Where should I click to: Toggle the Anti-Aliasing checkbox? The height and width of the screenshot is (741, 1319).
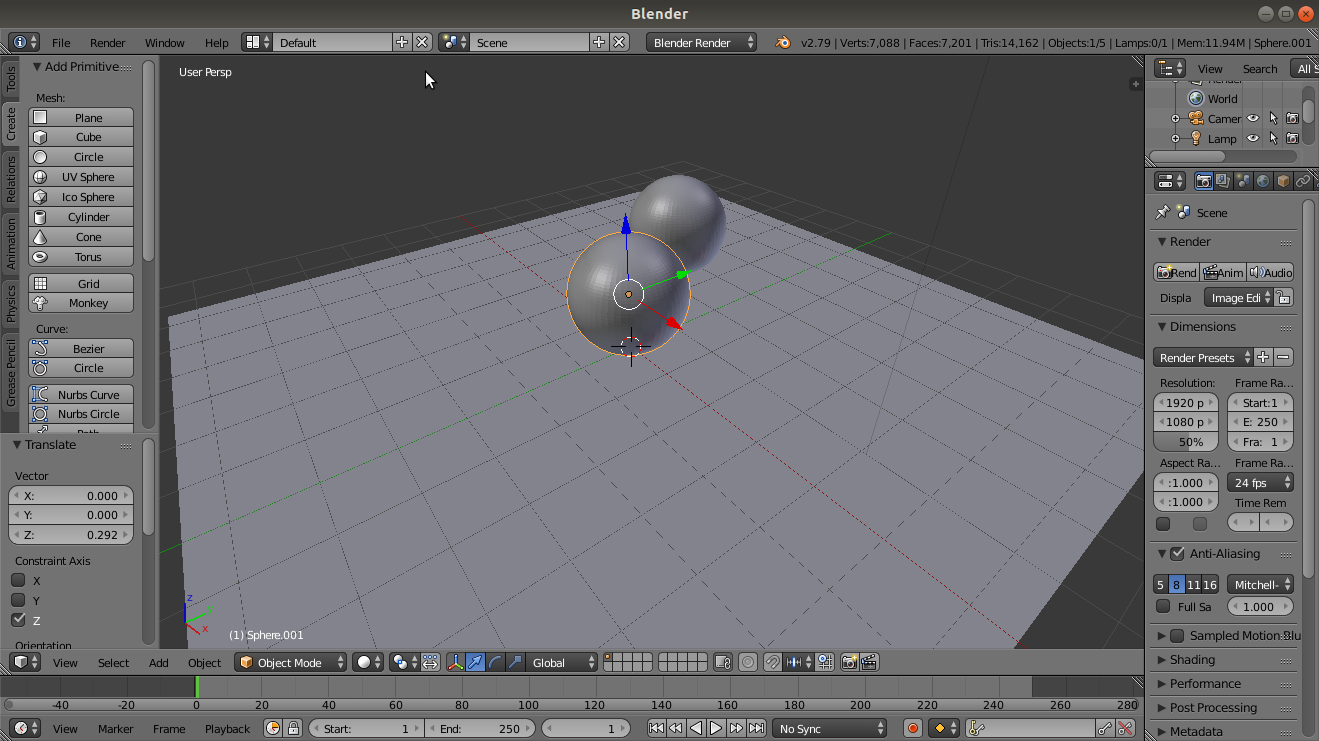coord(1177,554)
